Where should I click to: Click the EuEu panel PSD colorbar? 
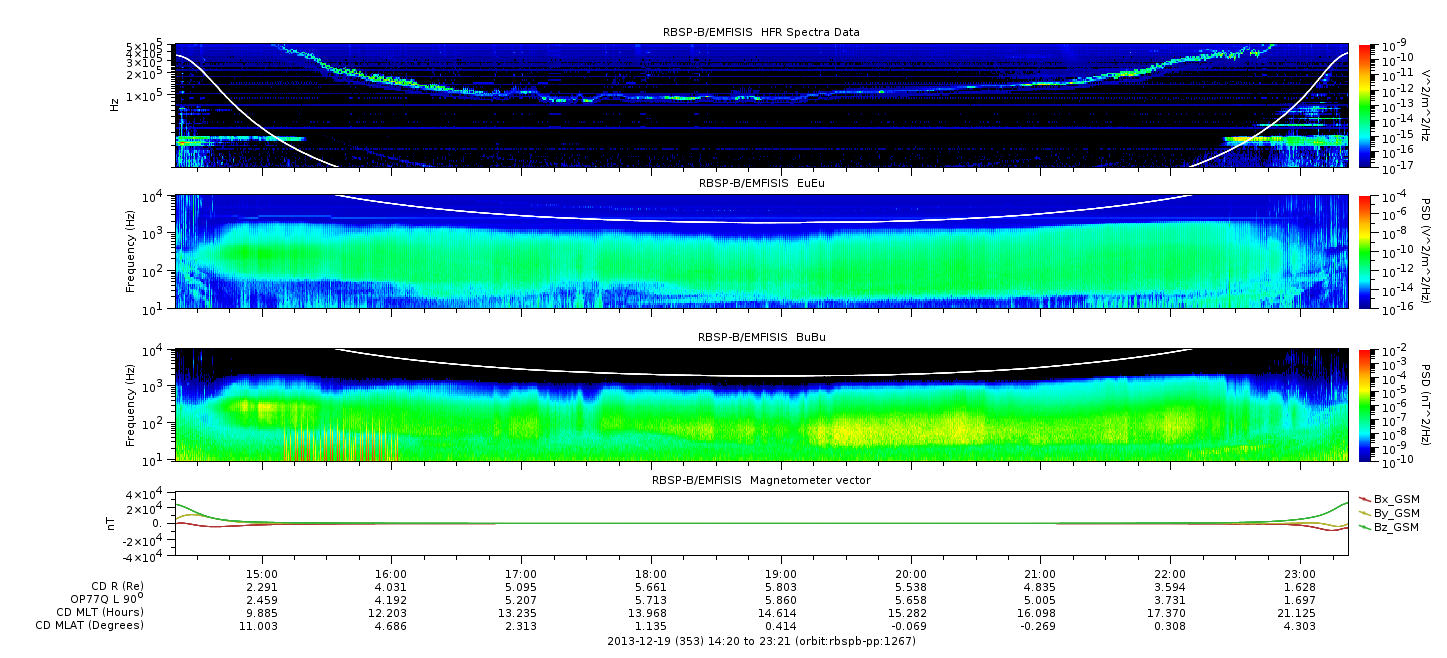click(x=1364, y=251)
